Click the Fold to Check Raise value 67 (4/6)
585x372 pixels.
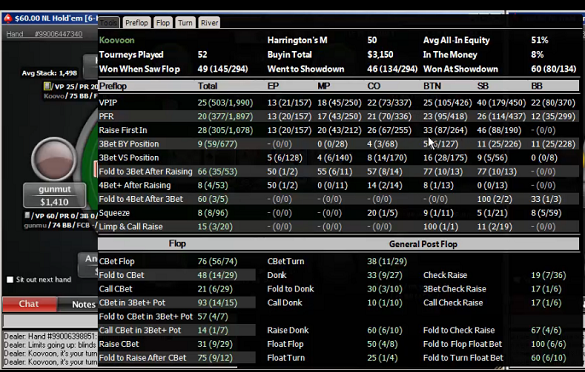[546, 331]
